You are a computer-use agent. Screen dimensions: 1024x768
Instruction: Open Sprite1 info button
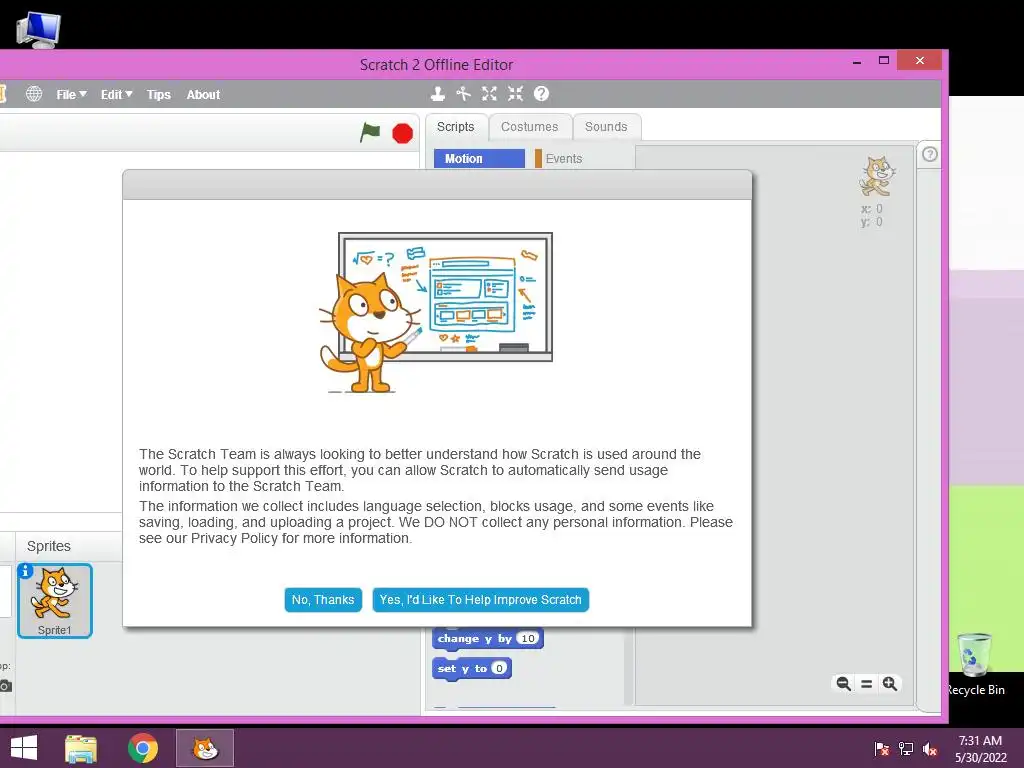point(25,571)
